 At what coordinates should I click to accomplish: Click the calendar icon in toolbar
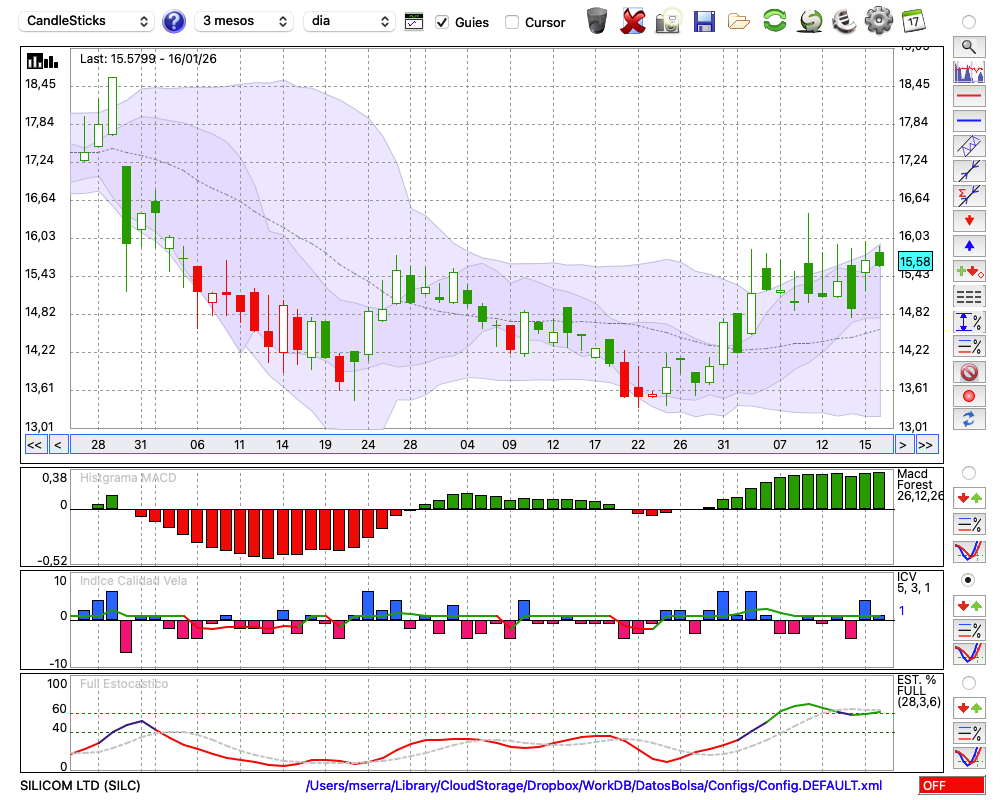913,20
